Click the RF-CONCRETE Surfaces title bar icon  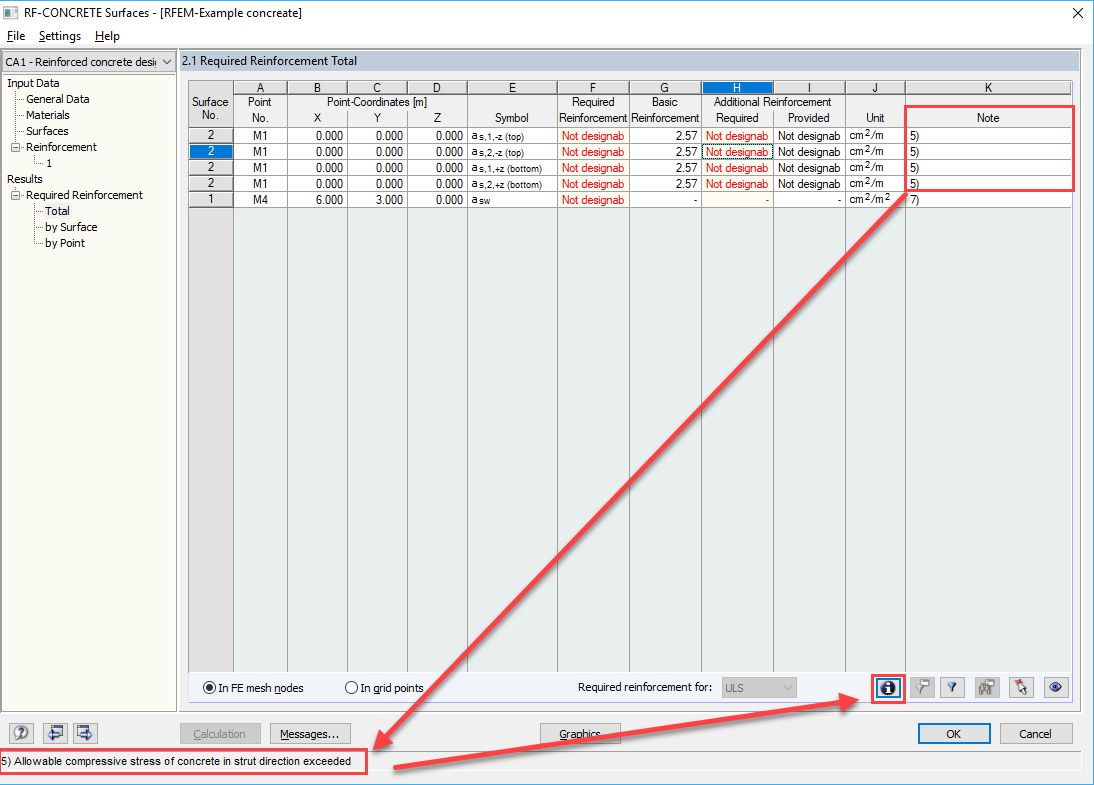point(10,13)
